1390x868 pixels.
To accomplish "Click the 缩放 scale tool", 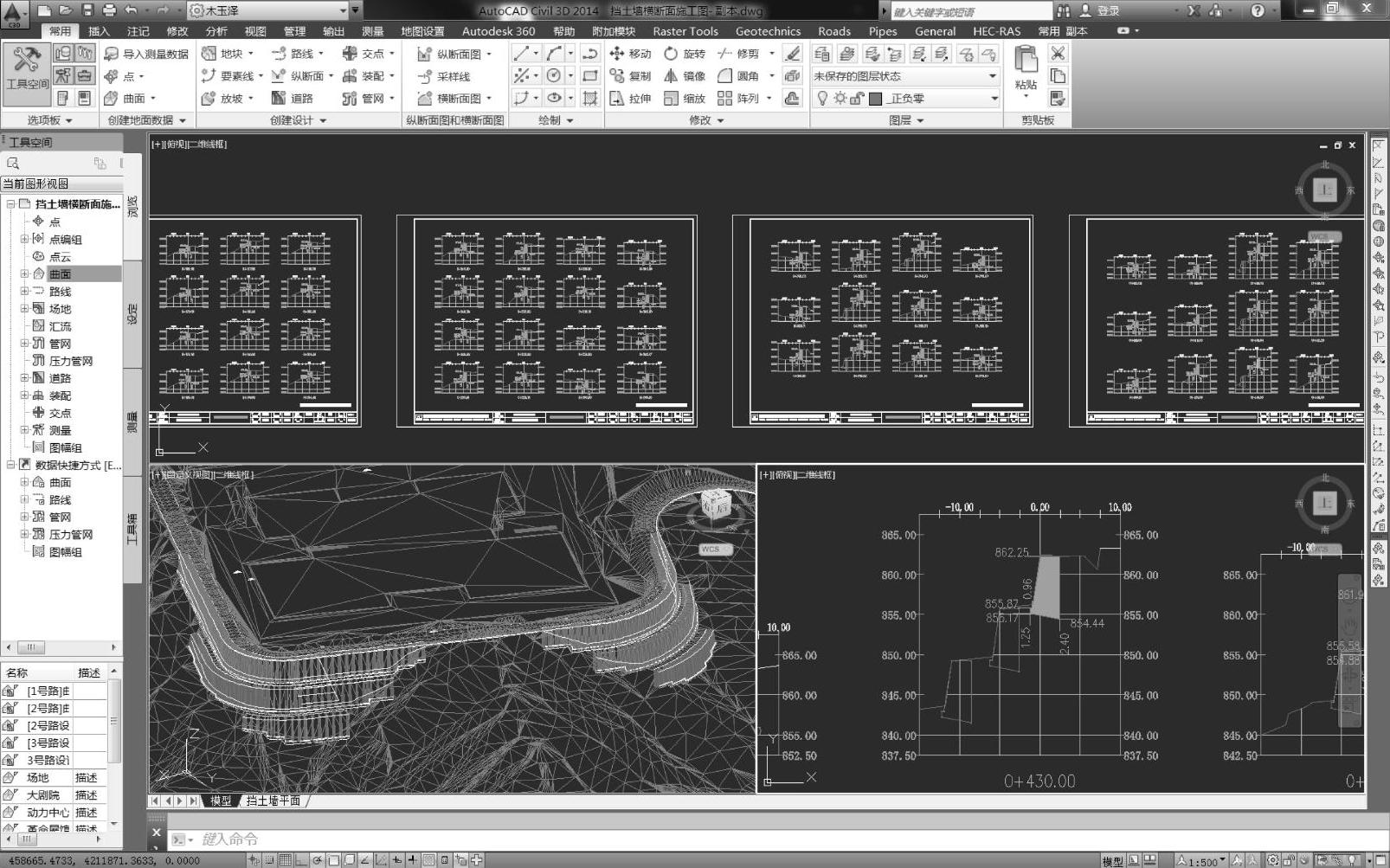I will pos(685,99).
